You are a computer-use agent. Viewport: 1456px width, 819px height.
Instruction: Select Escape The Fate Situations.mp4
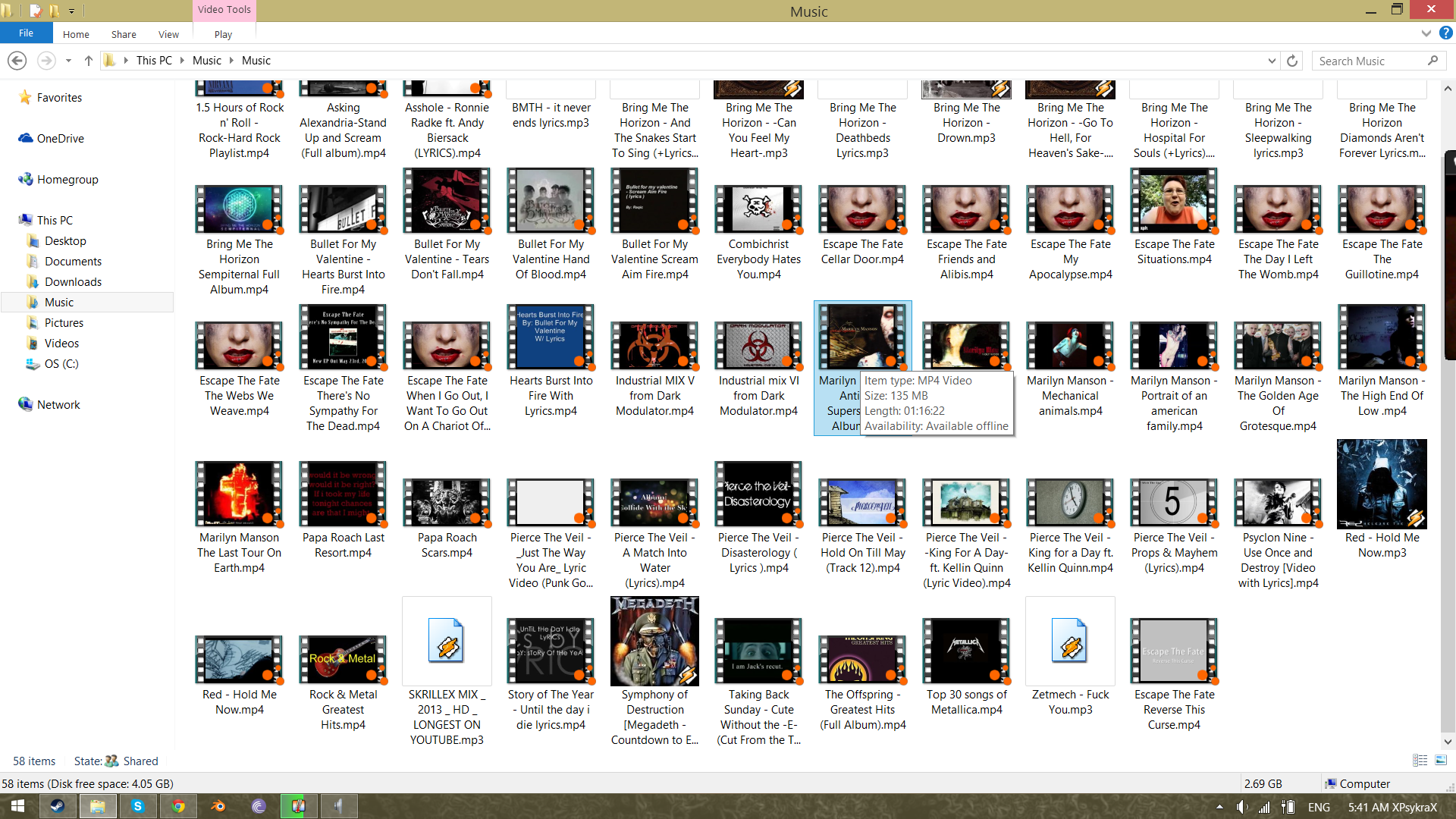tap(1175, 218)
